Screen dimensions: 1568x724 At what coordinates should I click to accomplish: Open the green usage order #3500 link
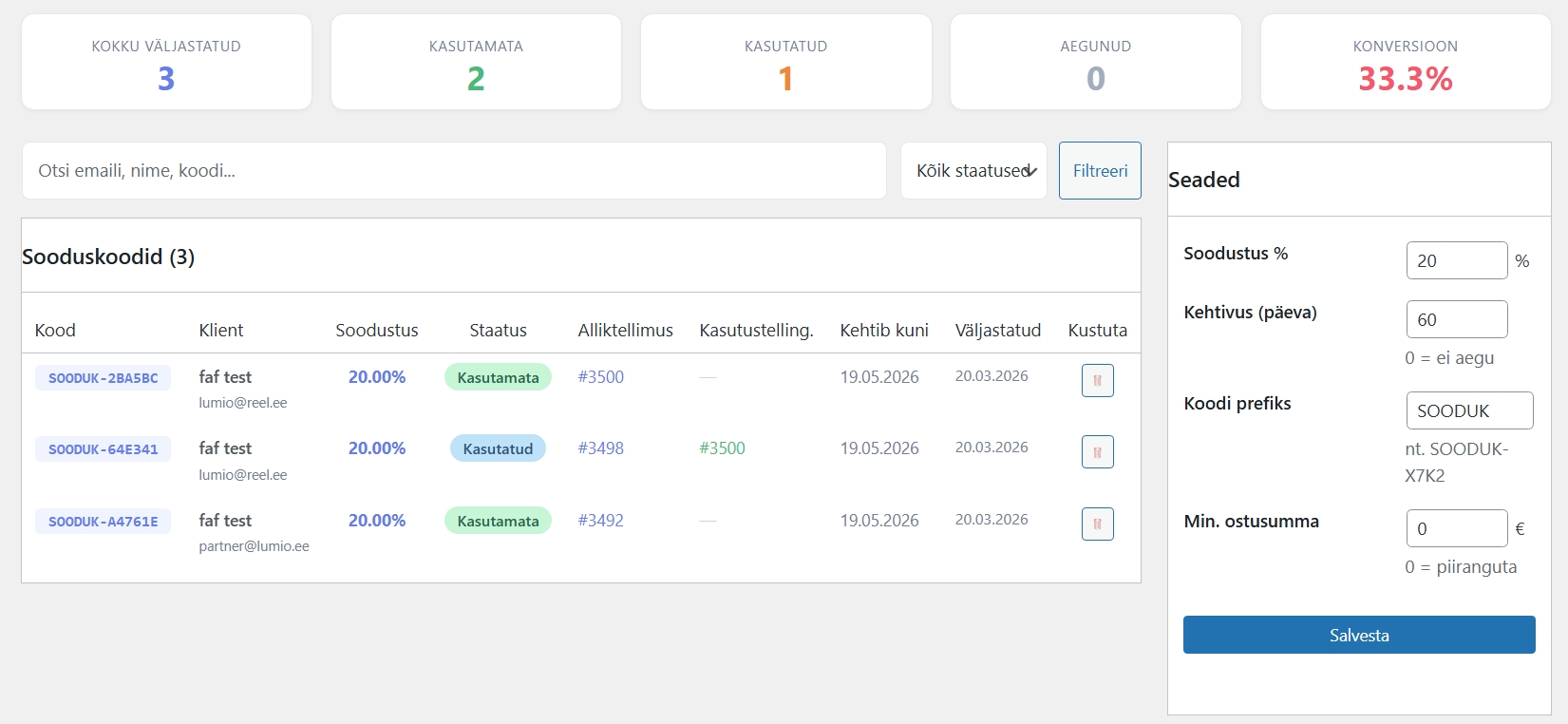tap(722, 448)
